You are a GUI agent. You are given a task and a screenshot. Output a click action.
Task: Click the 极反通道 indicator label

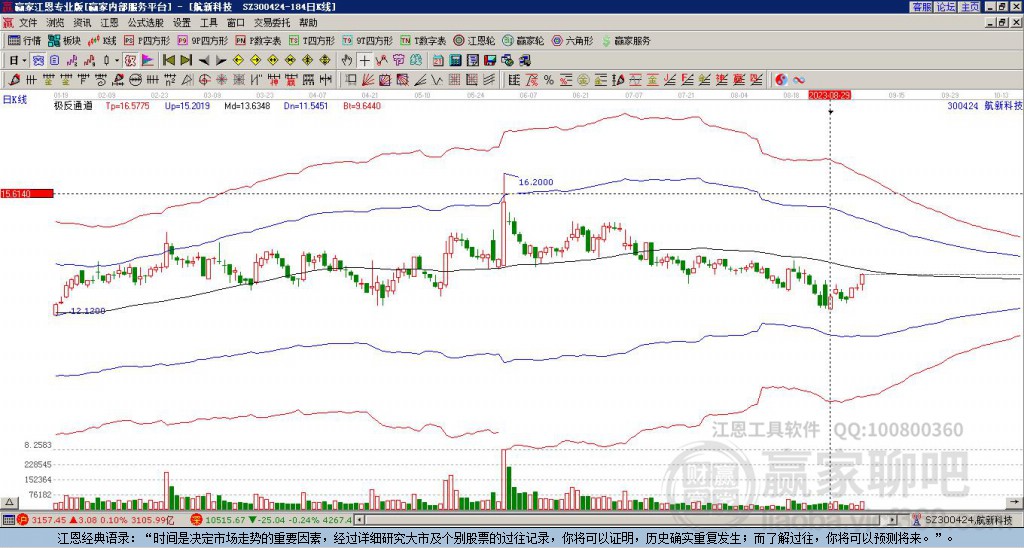(x=73, y=106)
